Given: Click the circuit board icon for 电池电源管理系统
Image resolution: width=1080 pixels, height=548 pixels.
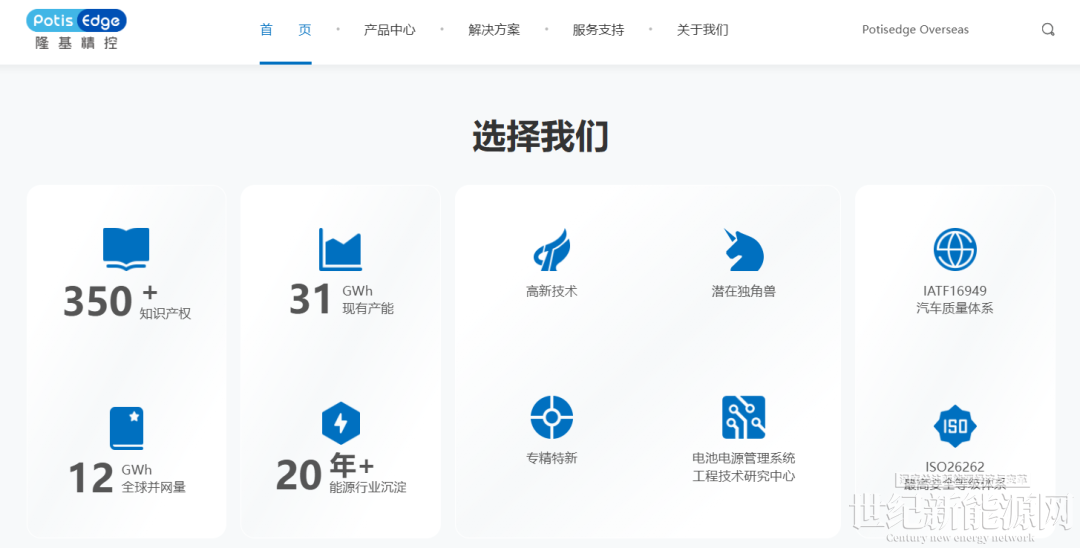Looking at the screenshot, I should click(743, 418).
